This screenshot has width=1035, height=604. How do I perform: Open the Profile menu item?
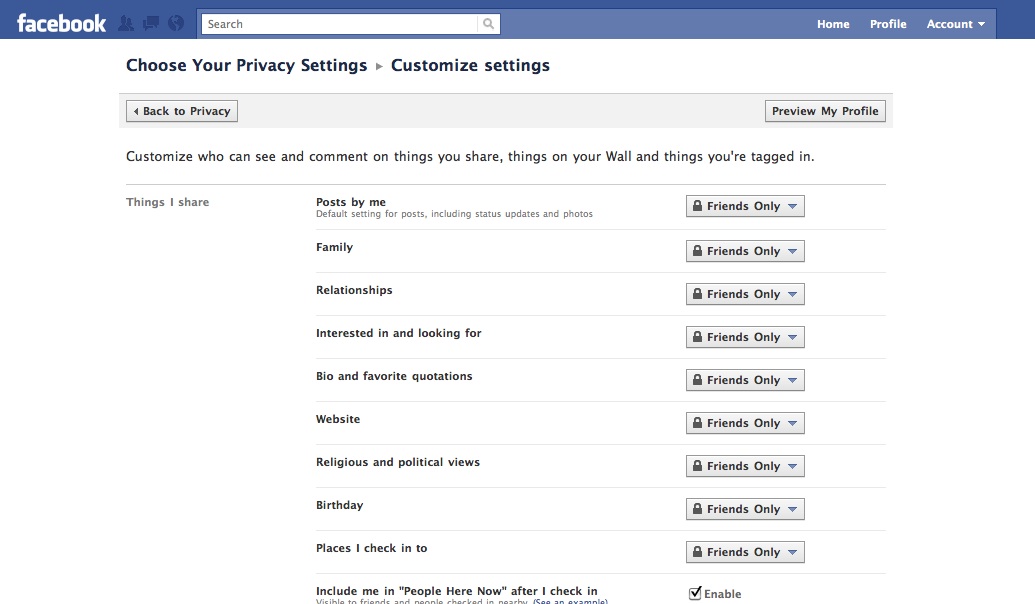(x=888, y=24)
